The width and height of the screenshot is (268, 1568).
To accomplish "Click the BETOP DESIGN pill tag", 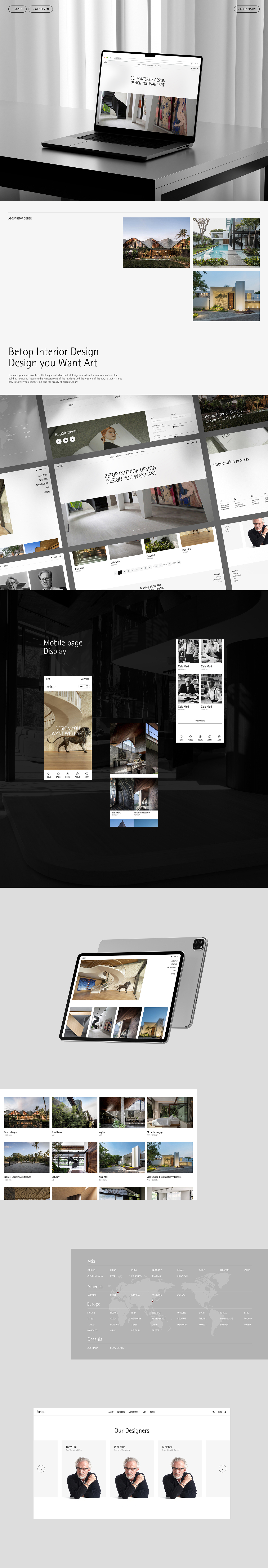I will [247, 9].
